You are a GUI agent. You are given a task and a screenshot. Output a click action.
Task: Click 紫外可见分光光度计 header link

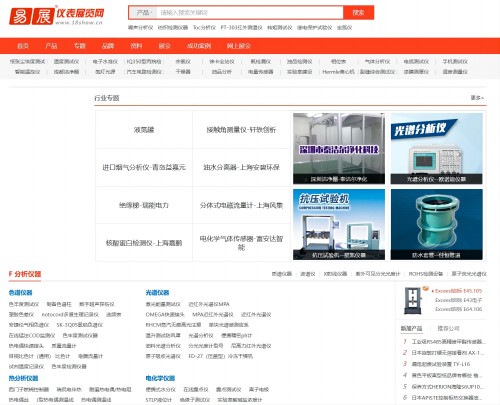click(x=378, y=274)
